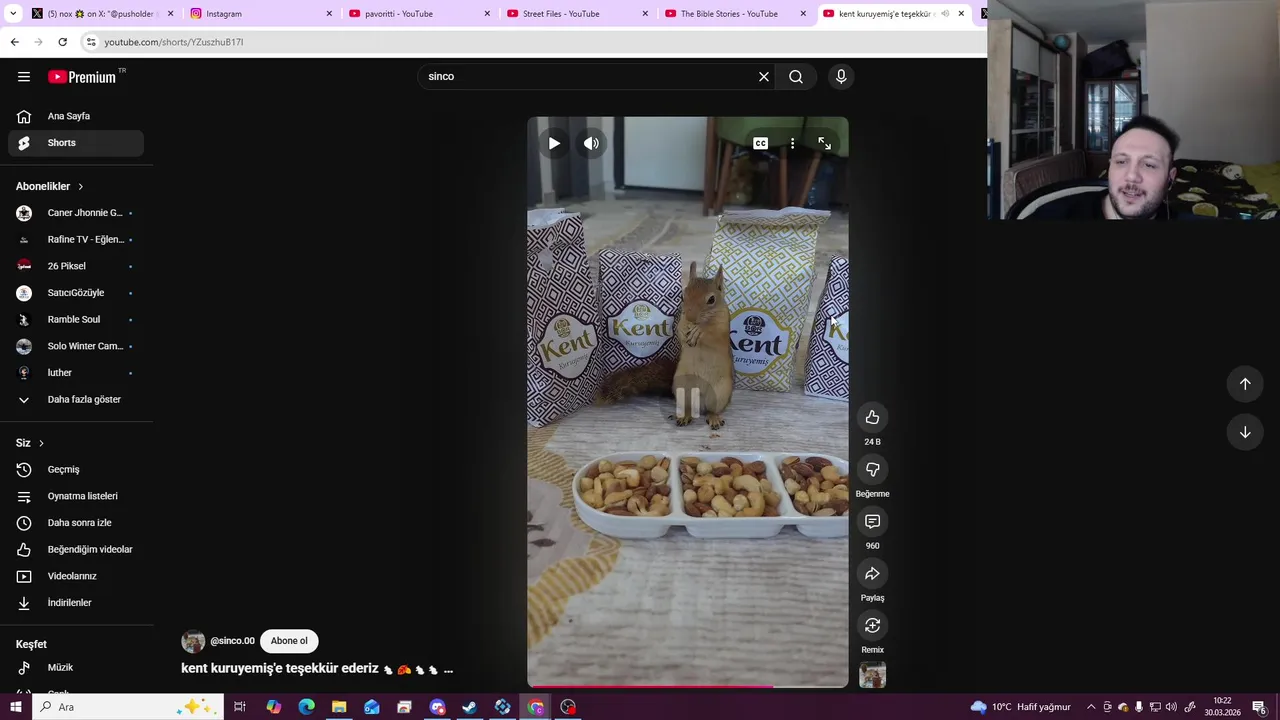
Task: Expand the description ellipsis after title
Action: [448, 670]
